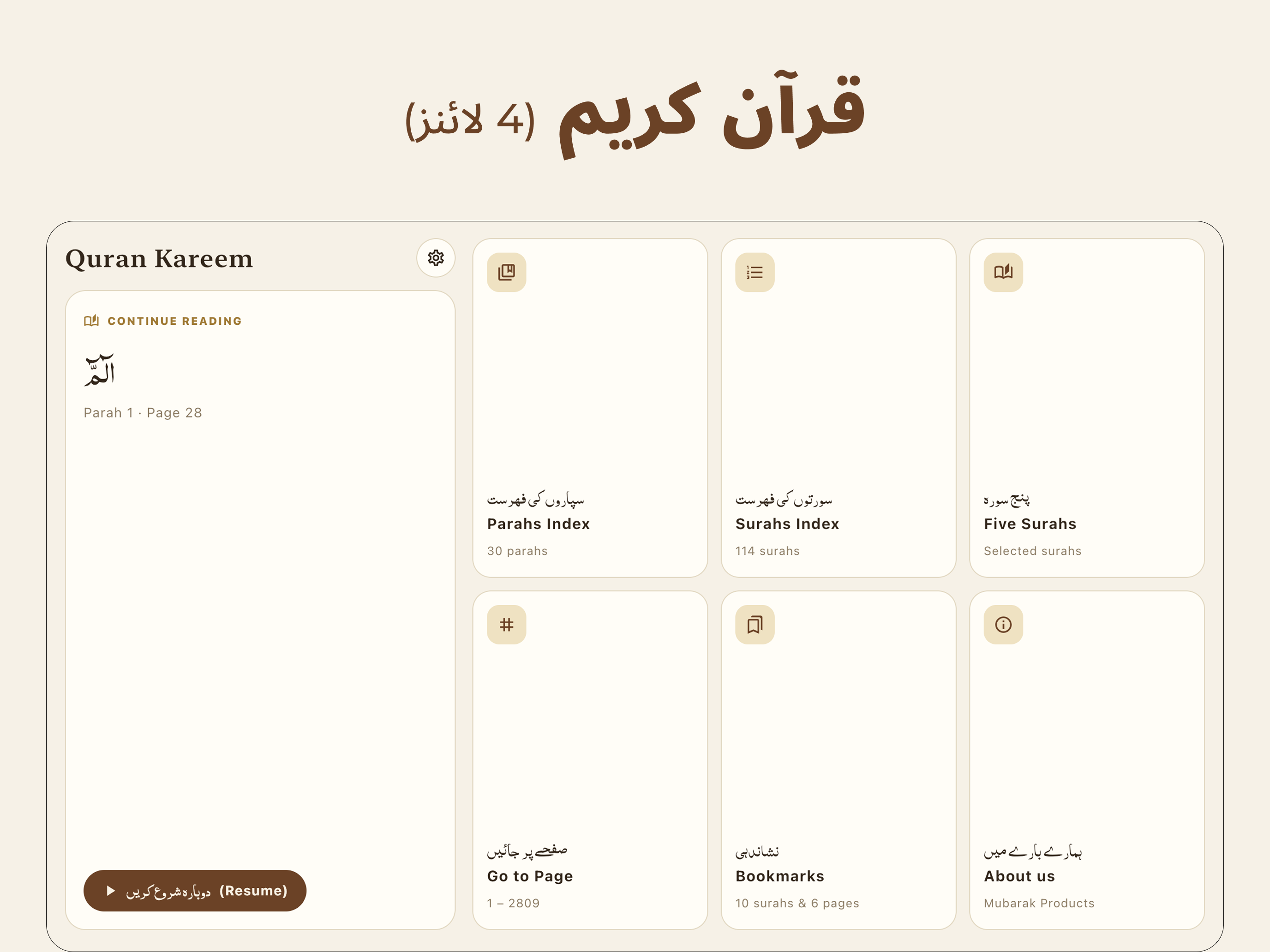Click the Surahs Index numbered list icon

coord(755,272)
